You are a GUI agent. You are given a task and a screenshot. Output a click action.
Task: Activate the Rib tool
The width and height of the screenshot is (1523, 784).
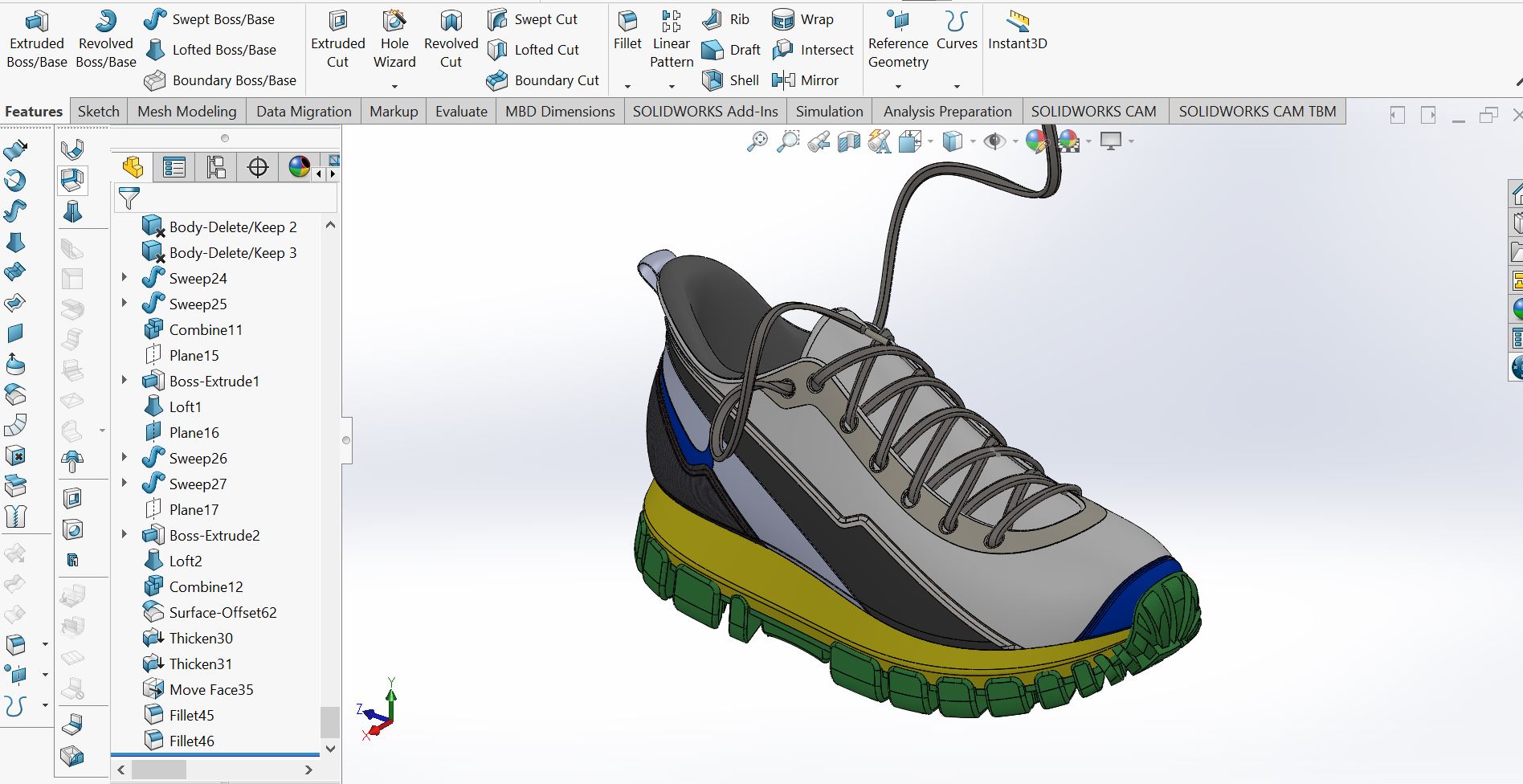click(x=725, y=19)
